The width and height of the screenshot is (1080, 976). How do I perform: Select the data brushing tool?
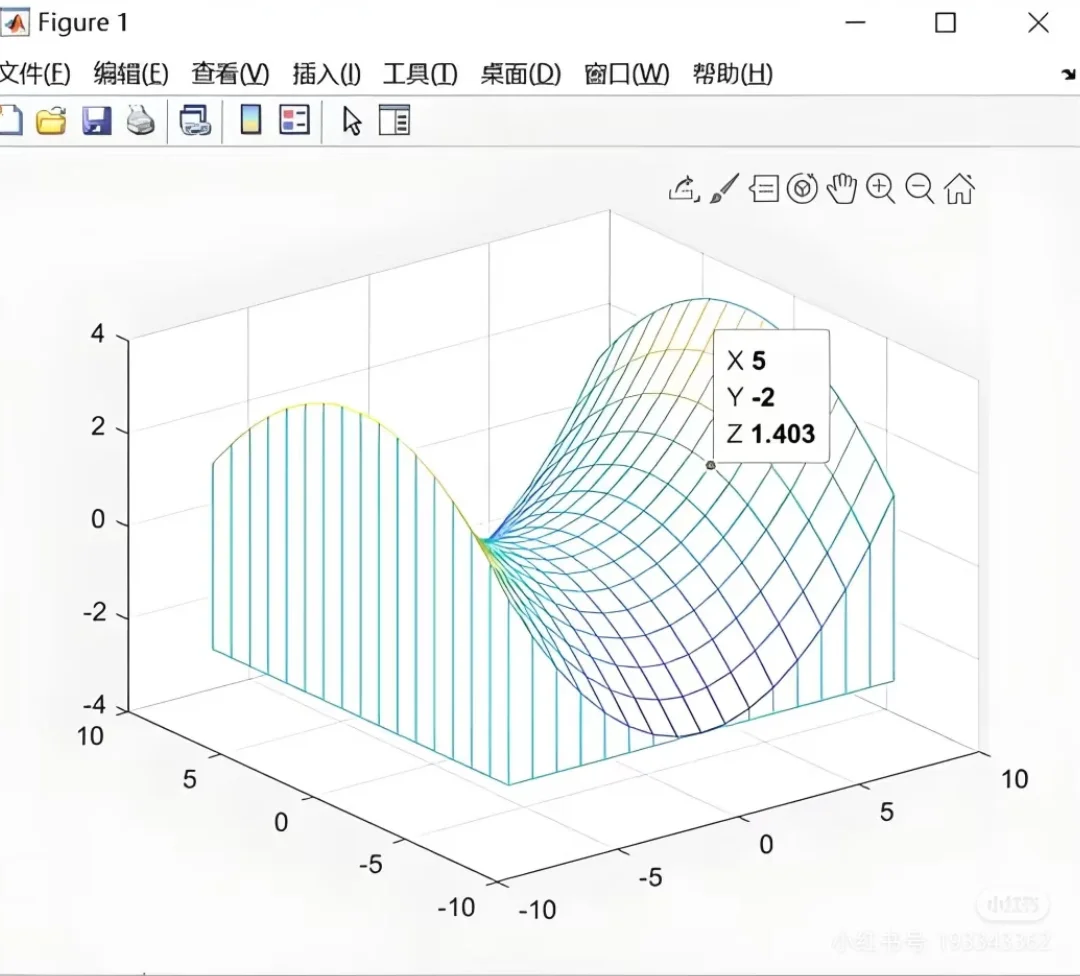[724, 188]
